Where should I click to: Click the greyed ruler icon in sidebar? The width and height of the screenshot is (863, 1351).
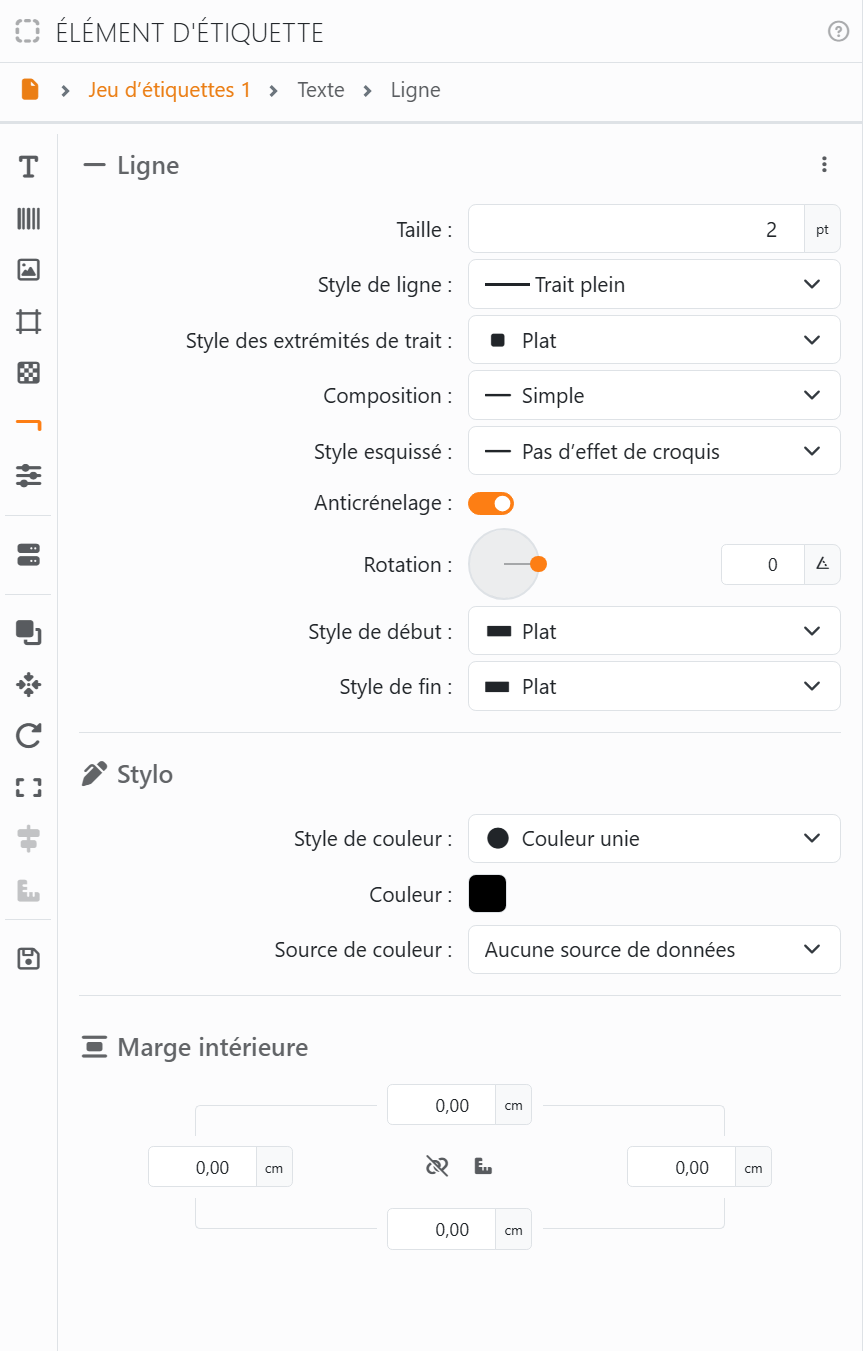(28, 891)
